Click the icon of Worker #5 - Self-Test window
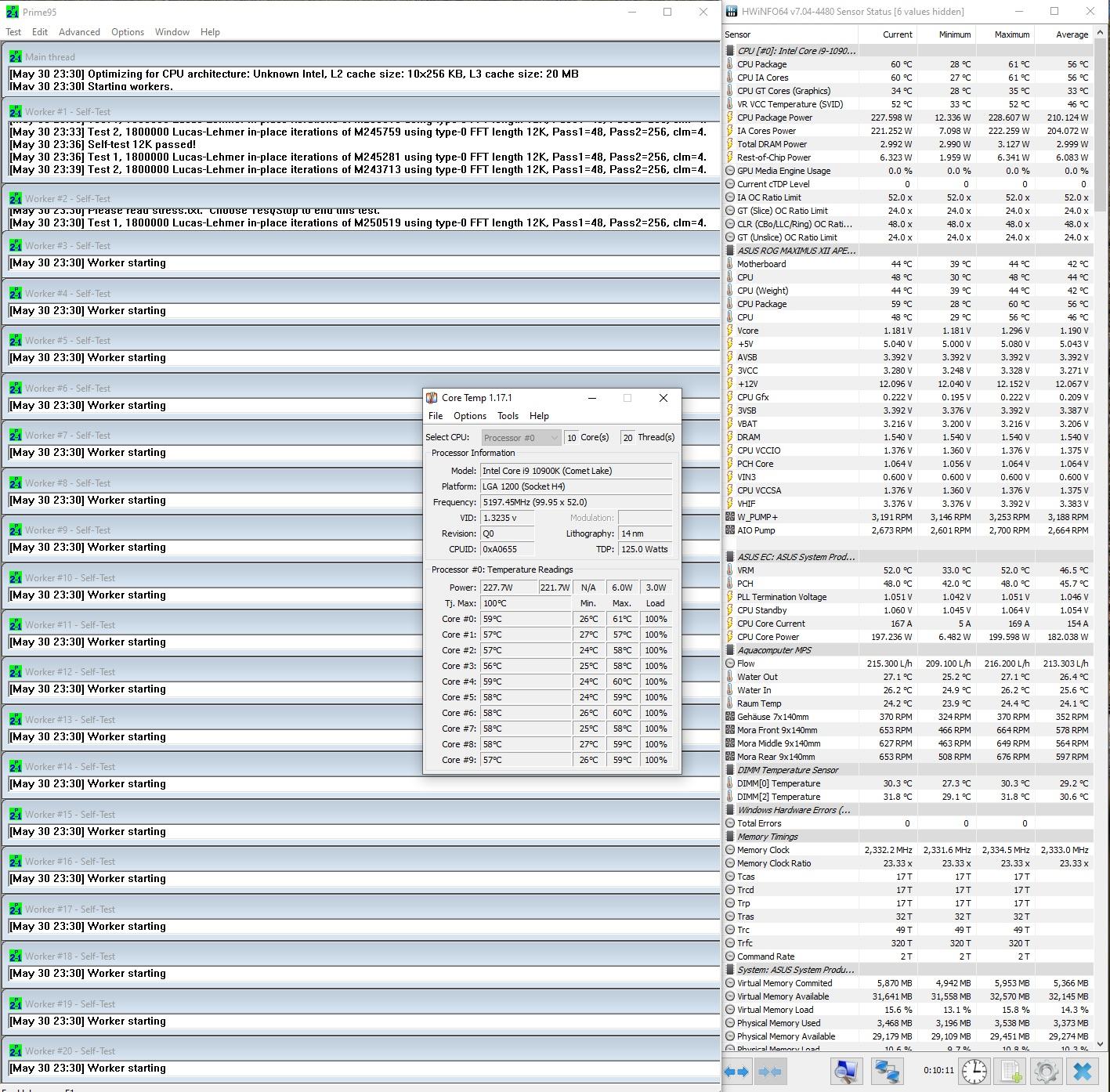Screen dimensions: 1110x1092 click(15, 340)
